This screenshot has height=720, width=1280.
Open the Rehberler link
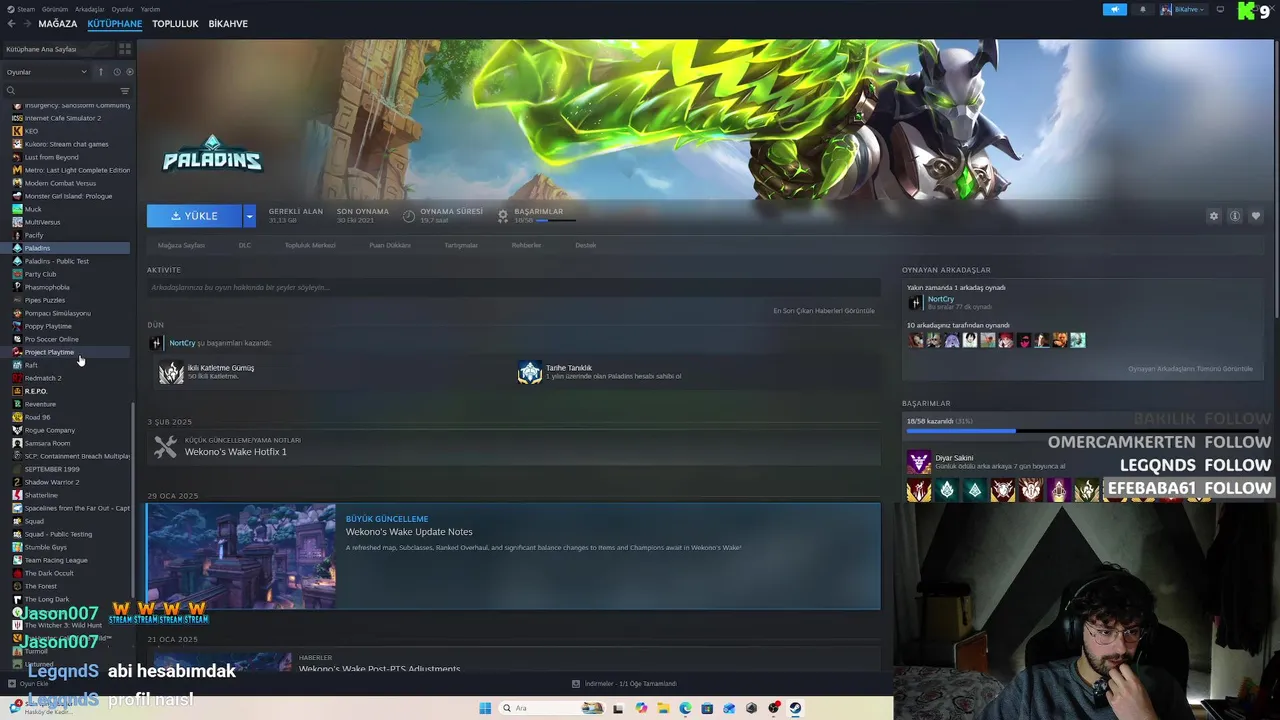click(526, 245)
